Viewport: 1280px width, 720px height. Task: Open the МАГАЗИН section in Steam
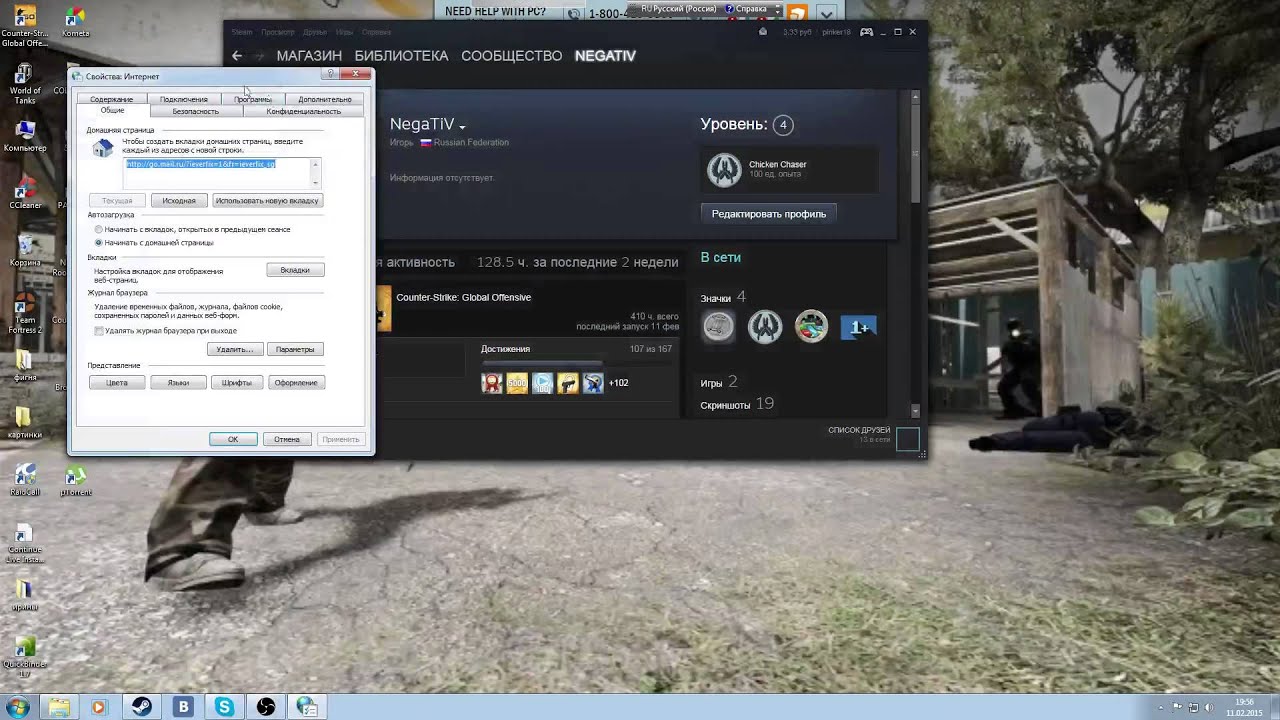click(x=309, y=56)
